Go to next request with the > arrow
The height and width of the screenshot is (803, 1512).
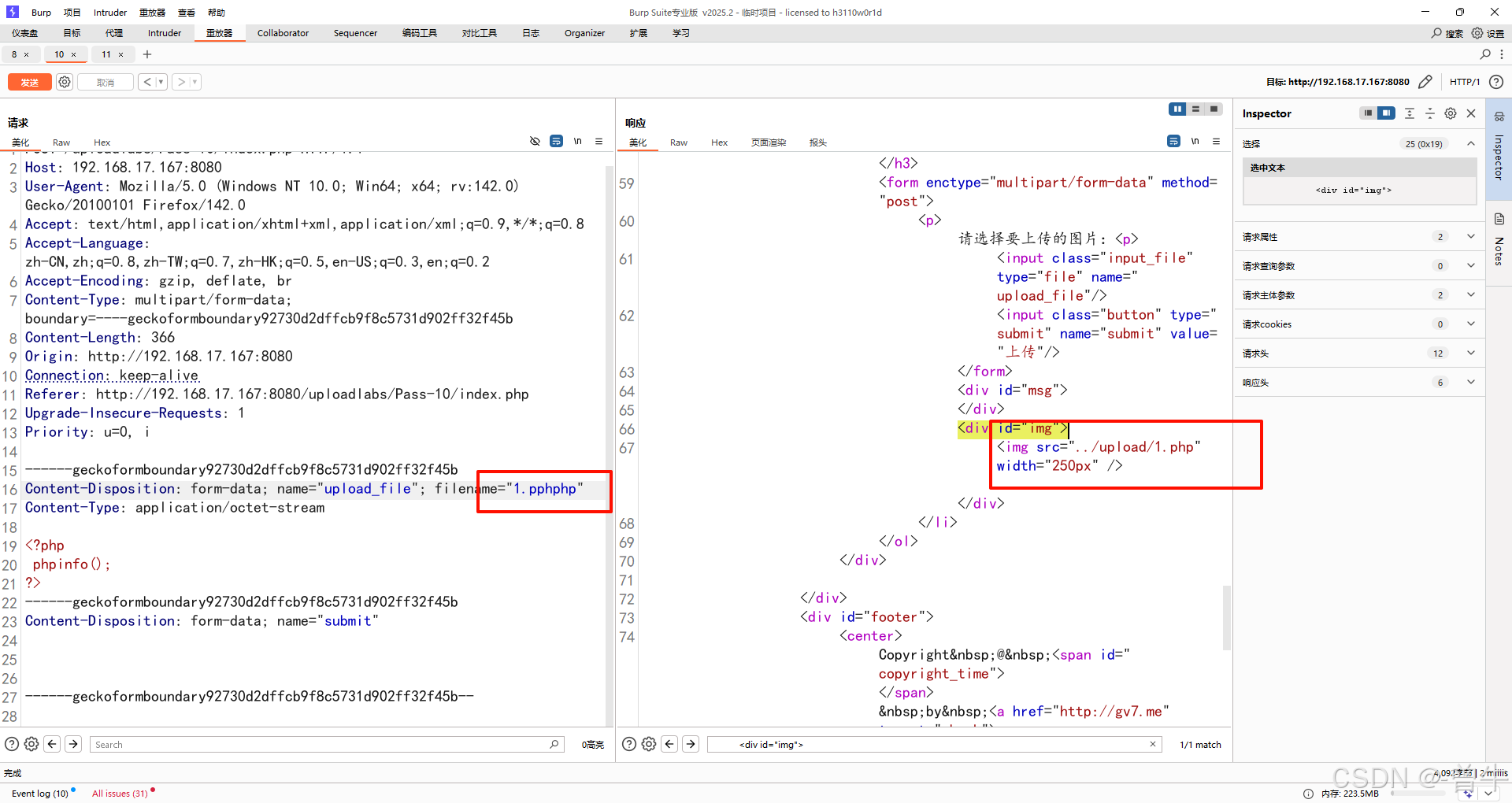181,82
